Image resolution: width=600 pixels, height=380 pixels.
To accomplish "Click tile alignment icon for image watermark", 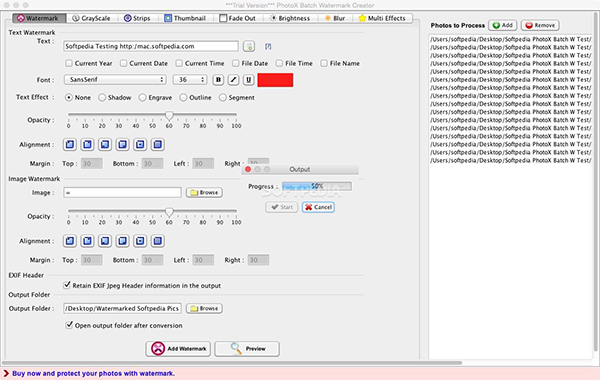I will (x=158, y=241).
